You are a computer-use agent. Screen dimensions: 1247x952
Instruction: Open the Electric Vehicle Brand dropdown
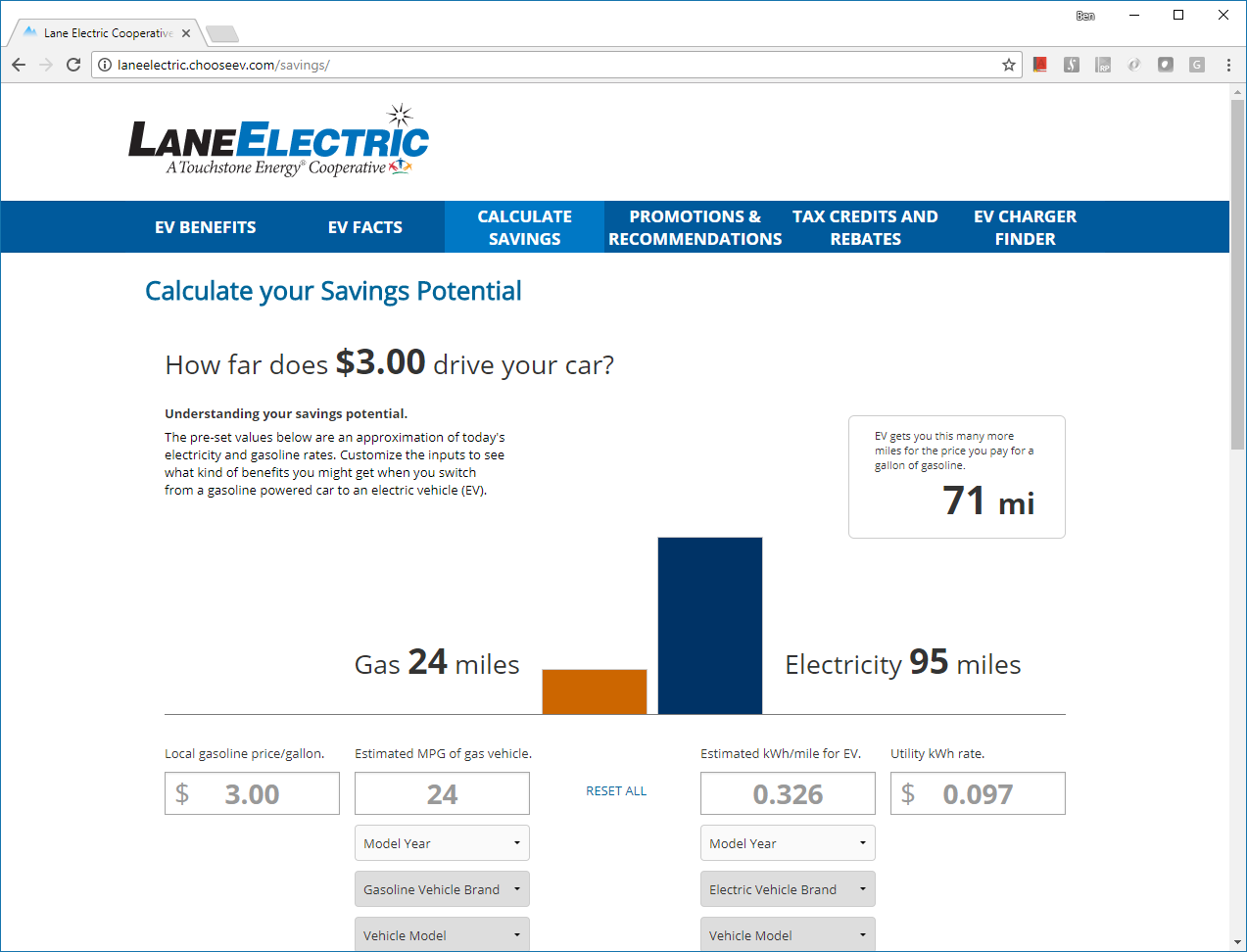788,889
